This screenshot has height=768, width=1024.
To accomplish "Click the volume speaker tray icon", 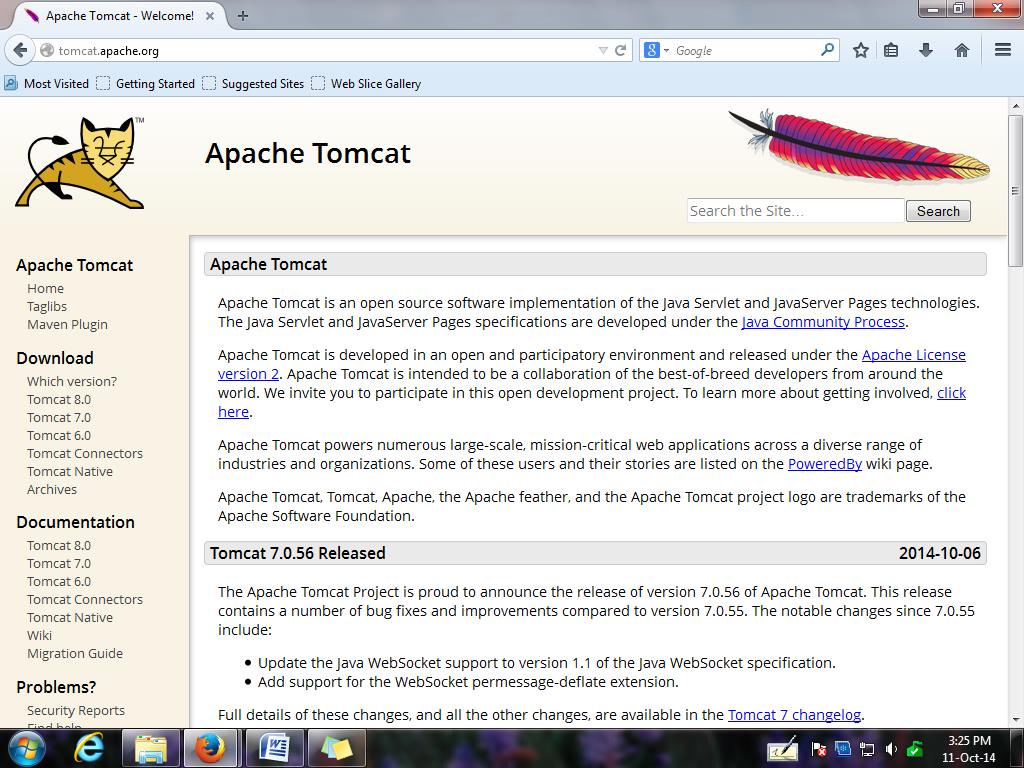I will pyautogui.click(x=890, y=749).
